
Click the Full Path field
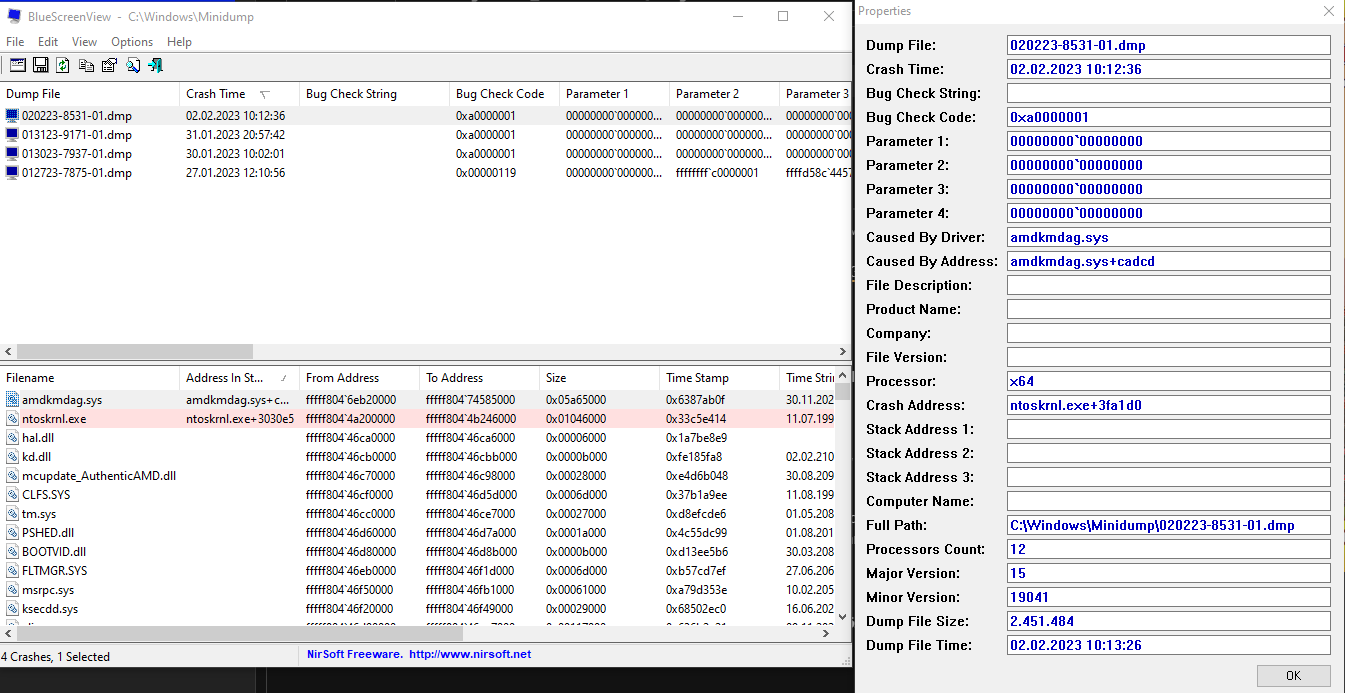tap(1169, 525)
